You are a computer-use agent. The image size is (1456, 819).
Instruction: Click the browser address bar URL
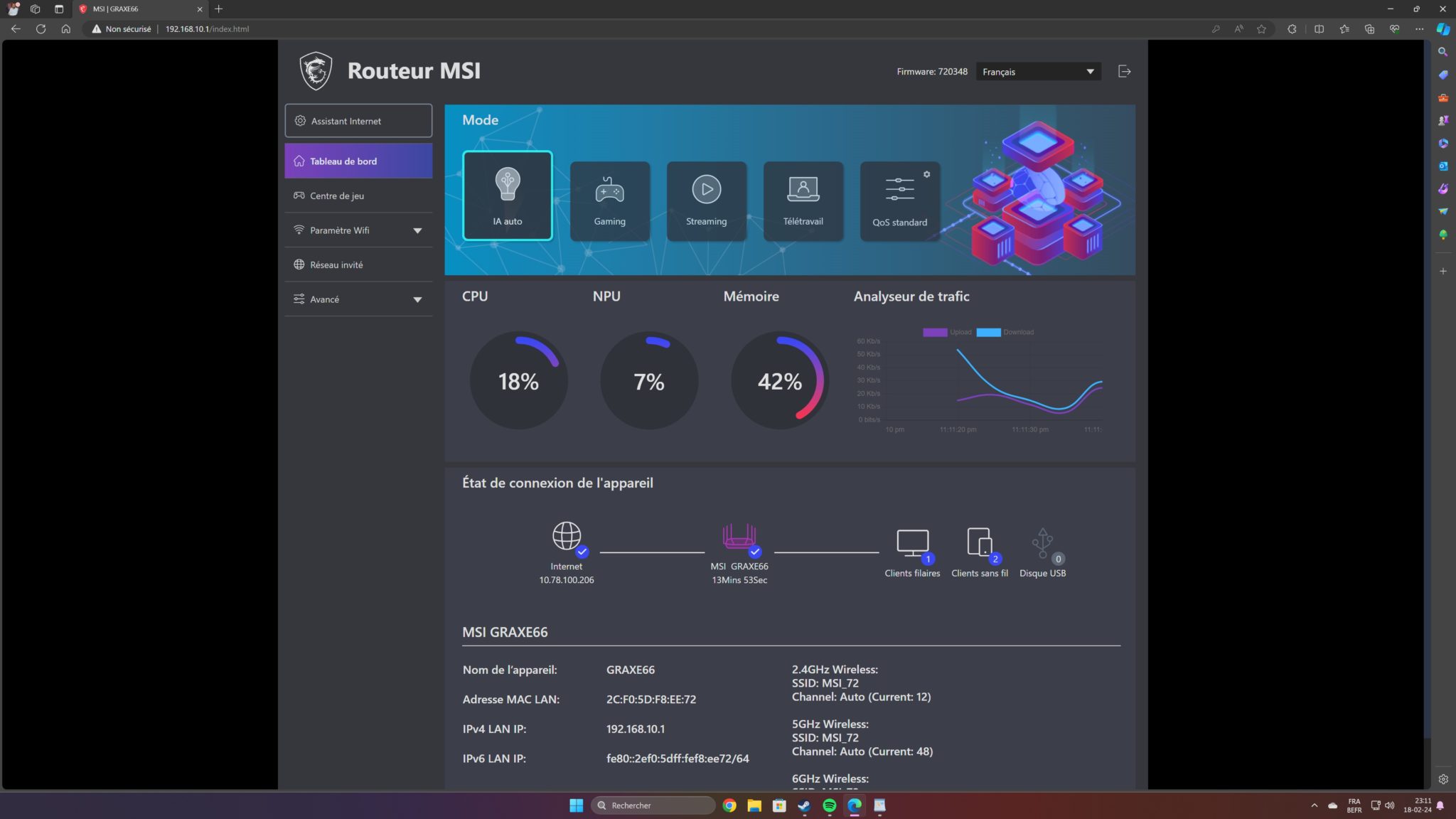tap(207, 29)
